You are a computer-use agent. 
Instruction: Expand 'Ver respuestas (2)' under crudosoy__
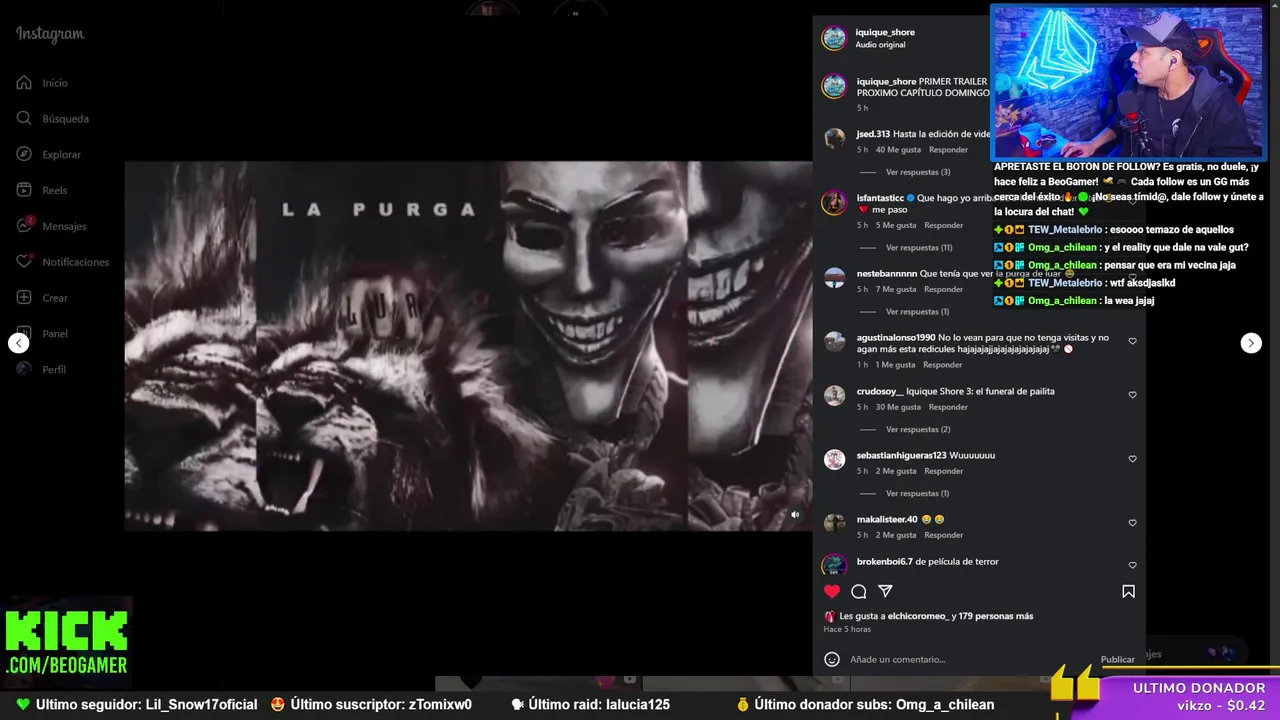click(x=918, y=429)
